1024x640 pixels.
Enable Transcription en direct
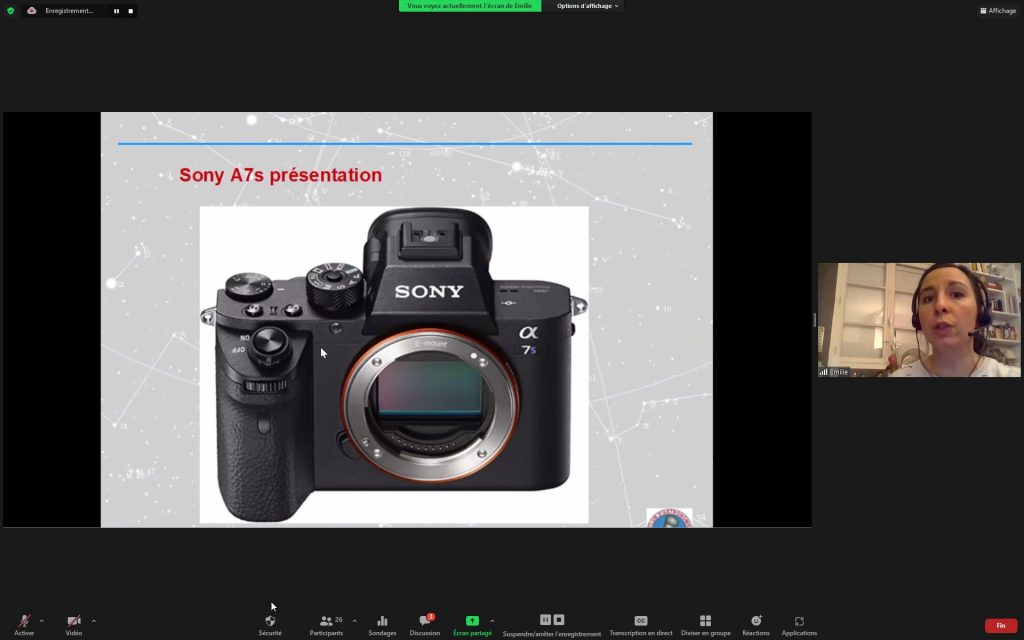[641, 624]
